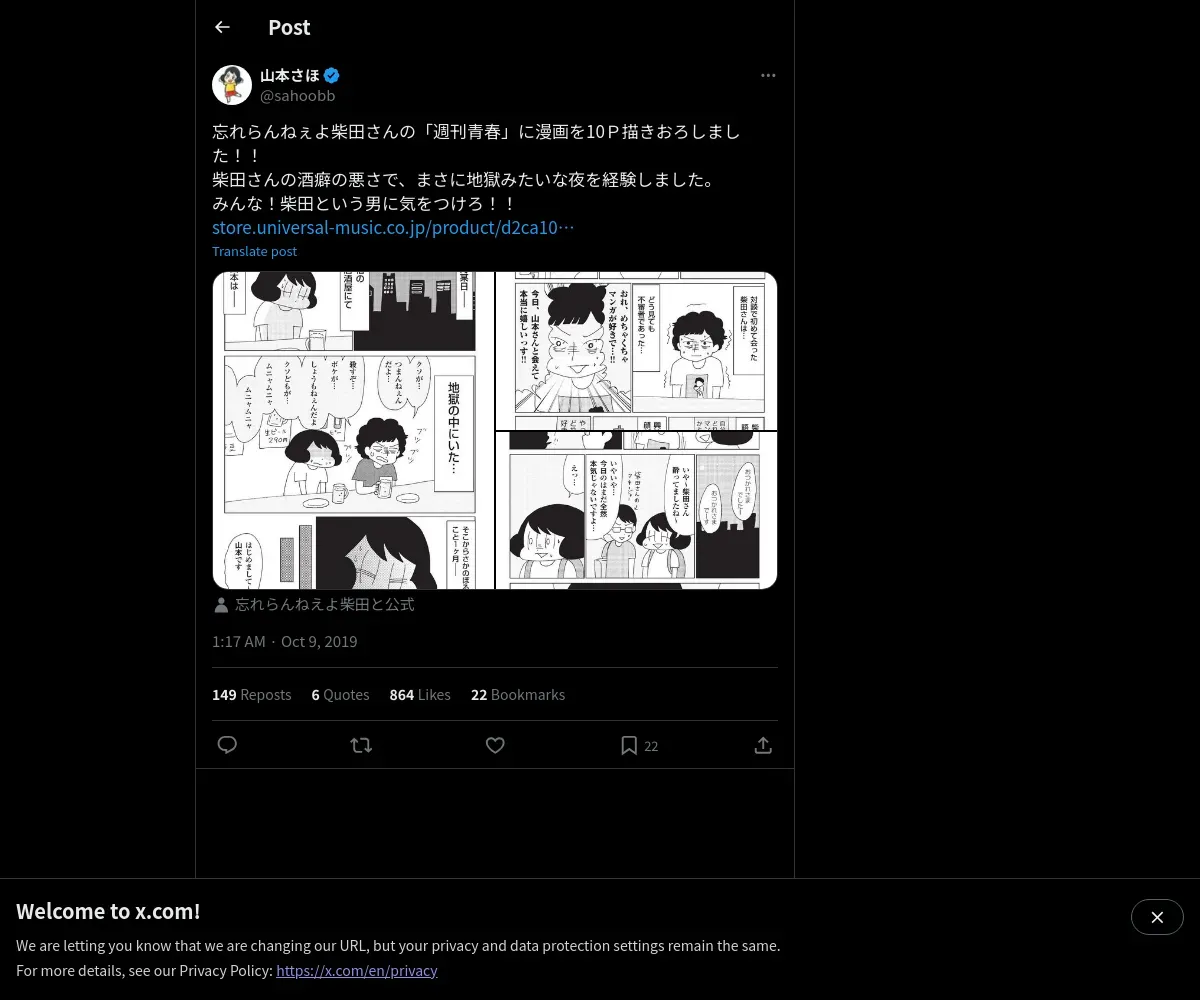
Task: Open the x.com privacy policy link
Action: click(357, 970)
